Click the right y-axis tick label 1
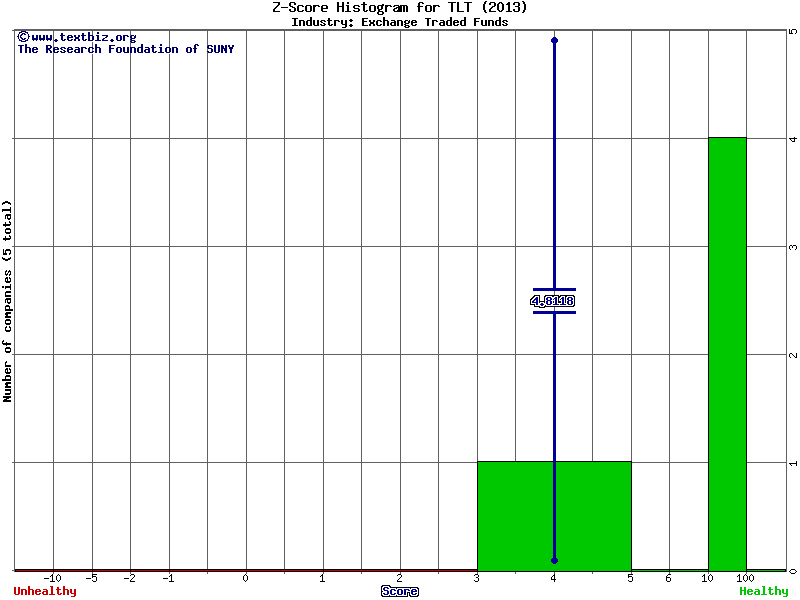This screenshot has height=600, width=800. point(793,463)
